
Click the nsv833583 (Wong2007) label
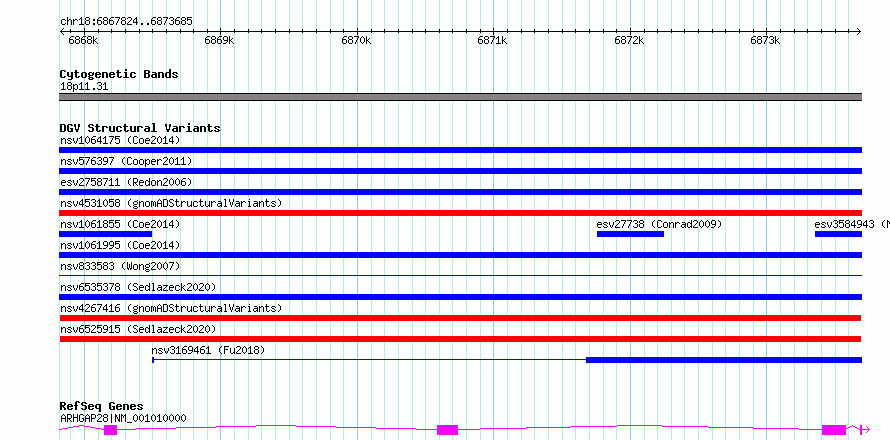[x=120, y=266]
